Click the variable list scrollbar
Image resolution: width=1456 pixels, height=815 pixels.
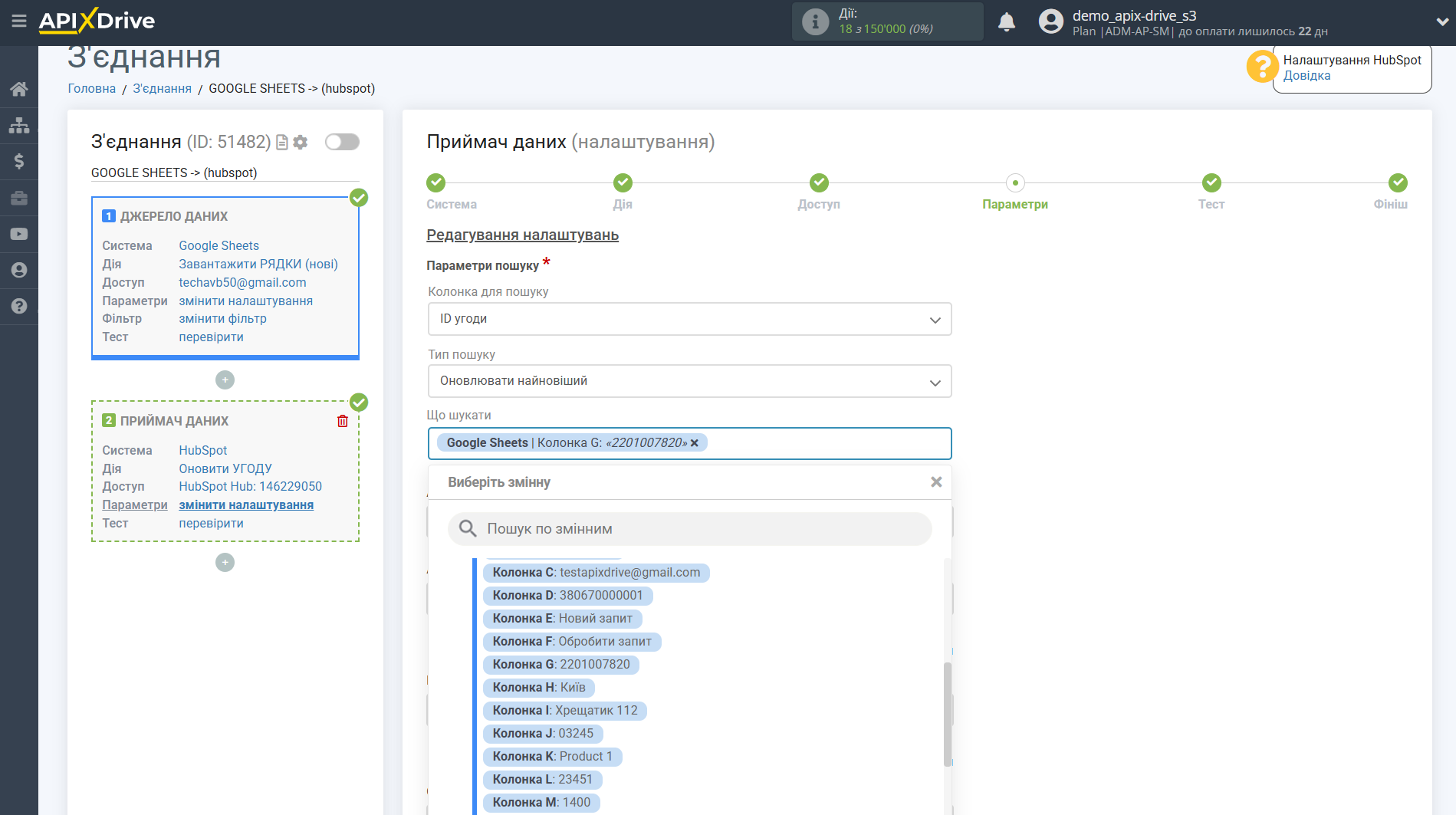948,714
